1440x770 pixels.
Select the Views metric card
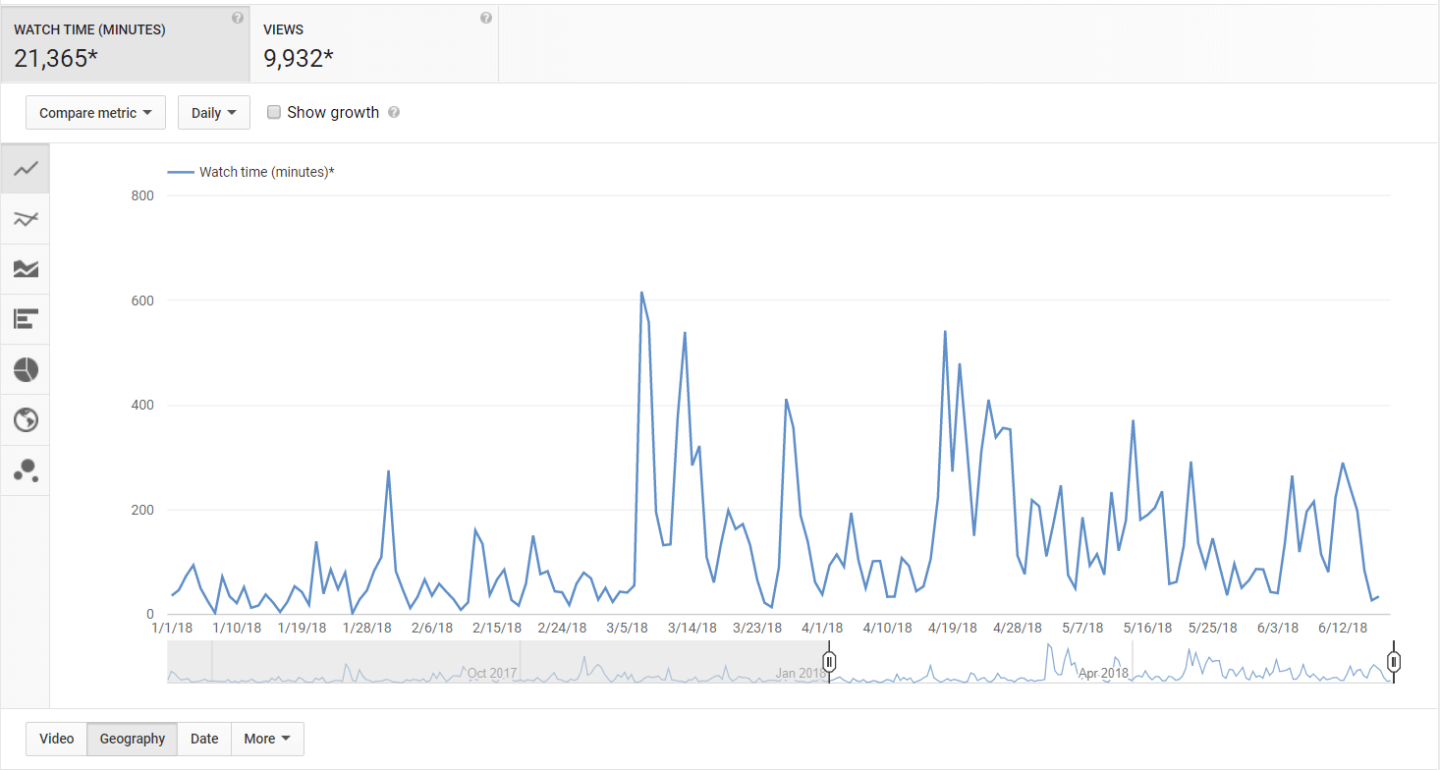373,45
